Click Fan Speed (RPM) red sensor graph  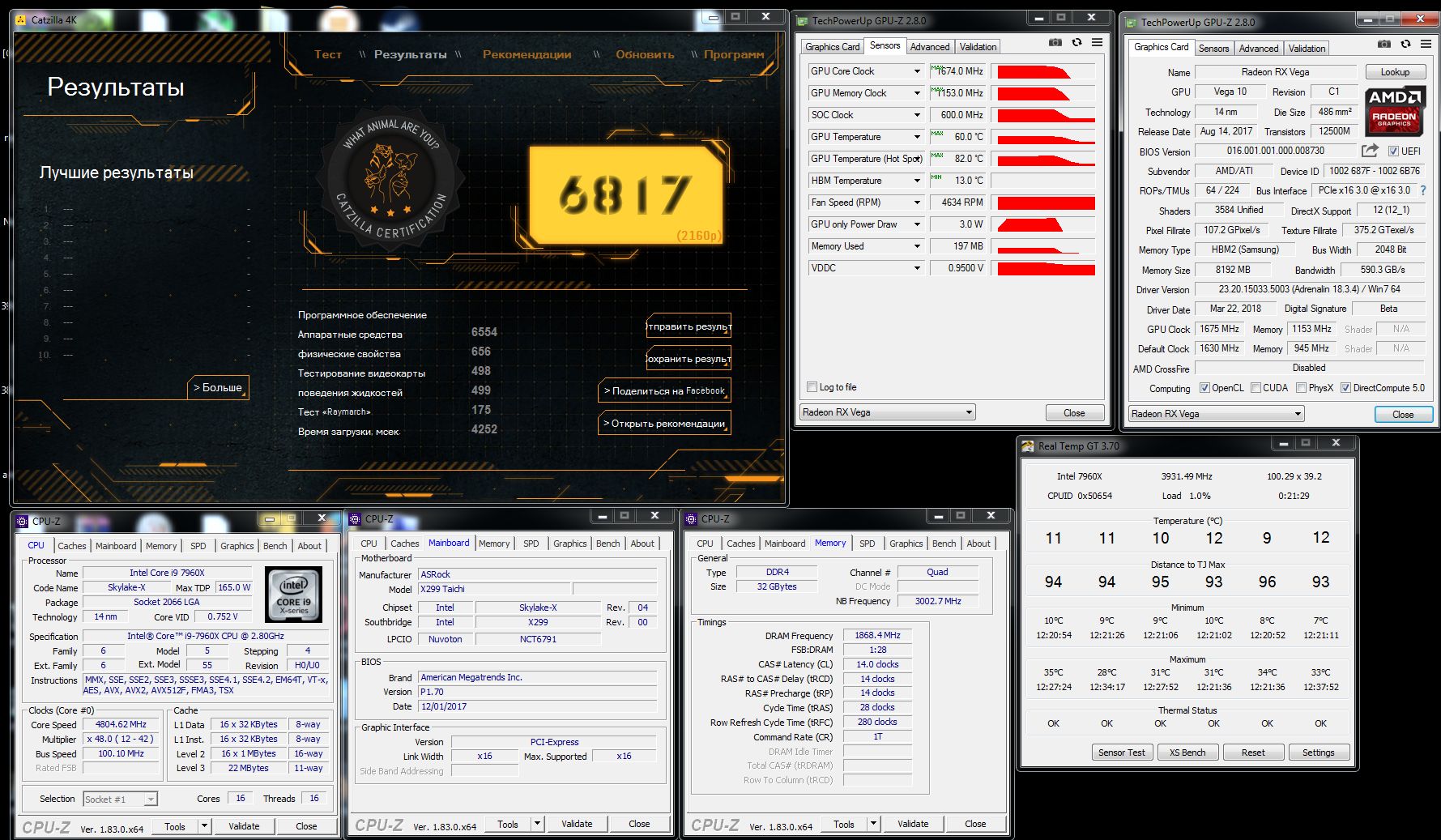pyautogui.click(x=1045, y=203)
